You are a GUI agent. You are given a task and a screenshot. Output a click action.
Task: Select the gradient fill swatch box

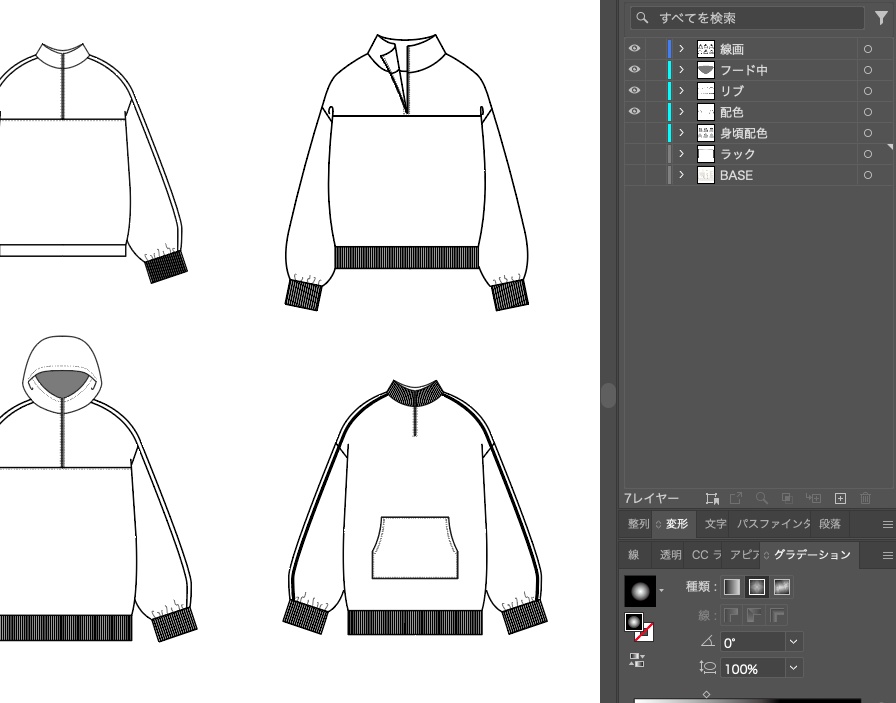[634, 622]
